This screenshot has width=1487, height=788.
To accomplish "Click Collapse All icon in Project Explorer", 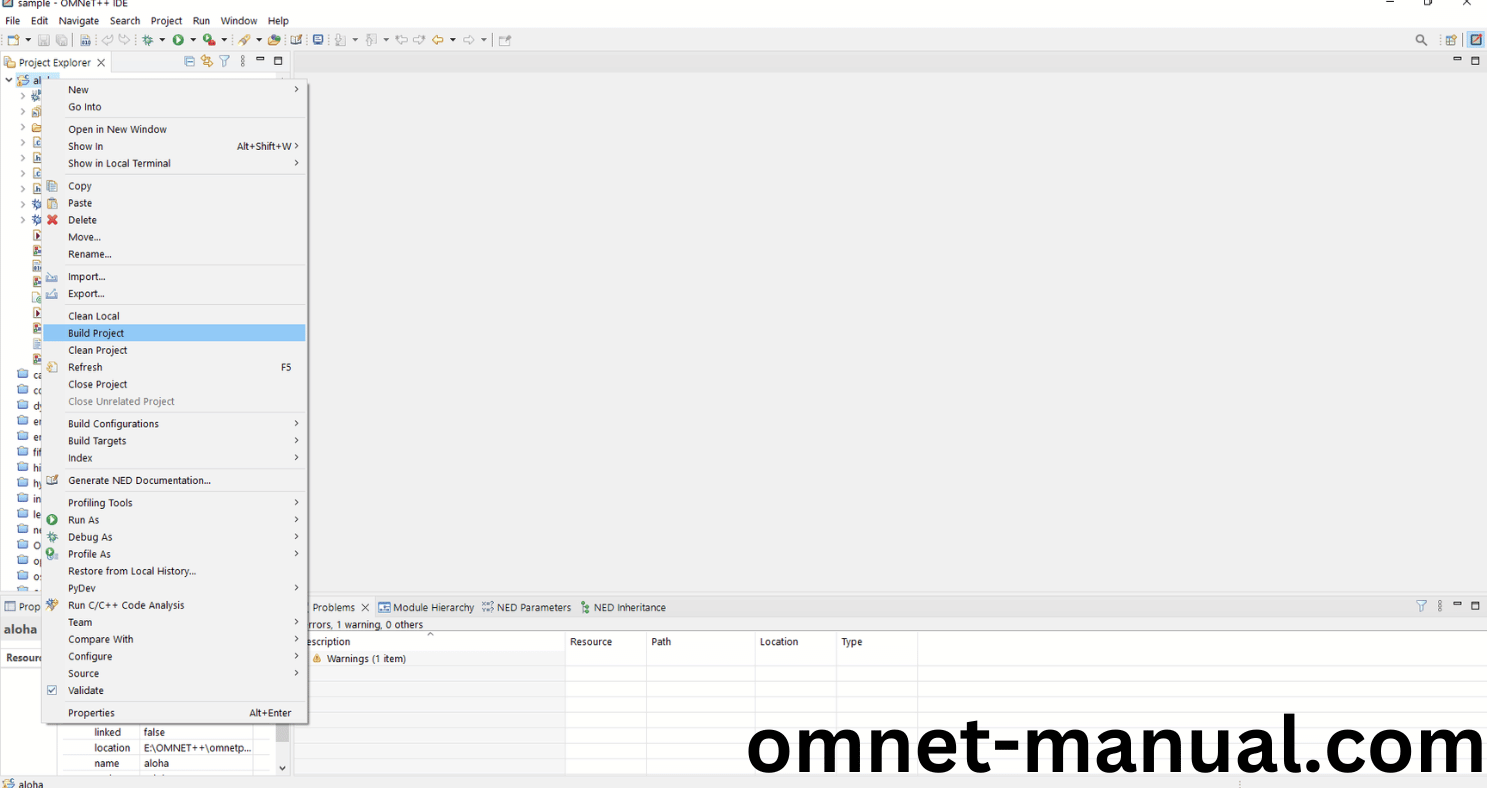I will click(x=190, y=62).
